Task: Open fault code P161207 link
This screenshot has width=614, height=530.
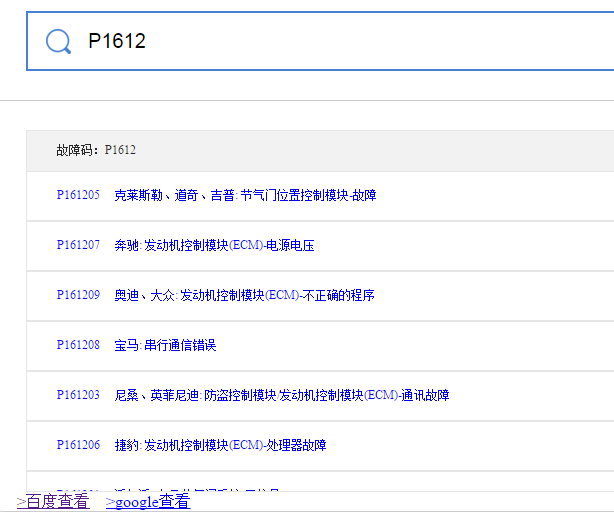Action: pyautogui.click(x=78, y=245)
